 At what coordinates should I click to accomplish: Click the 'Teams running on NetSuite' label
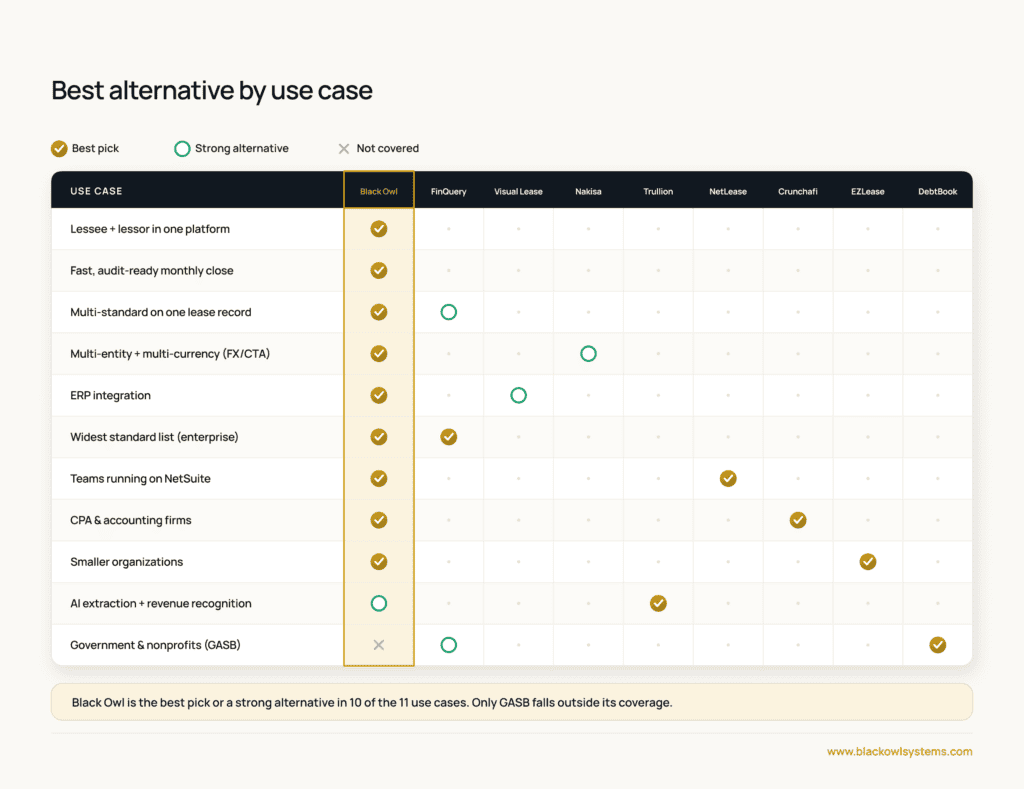point(140,479)
